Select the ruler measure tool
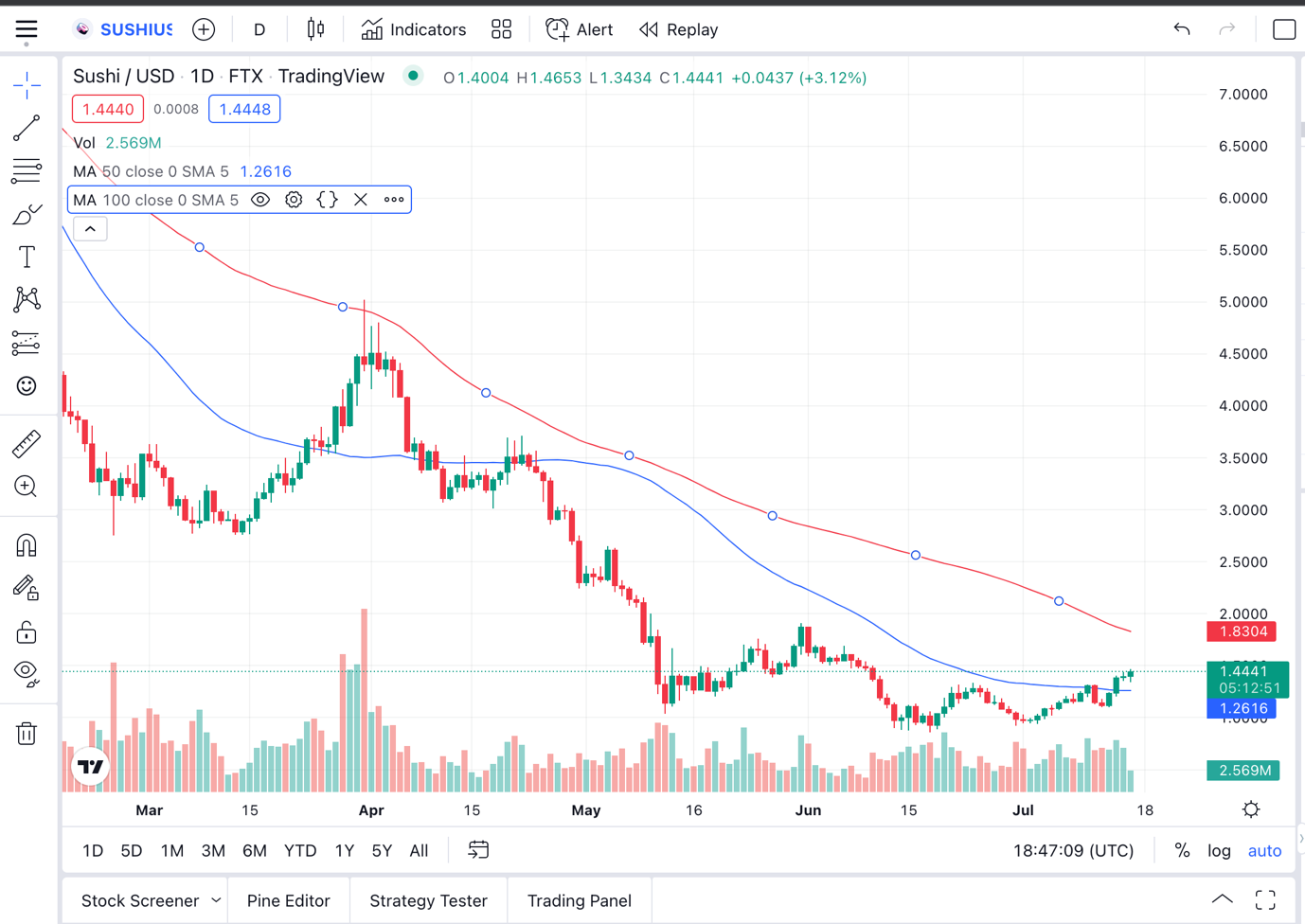This screenshot has width=1305, height=924. click(27, 443)
